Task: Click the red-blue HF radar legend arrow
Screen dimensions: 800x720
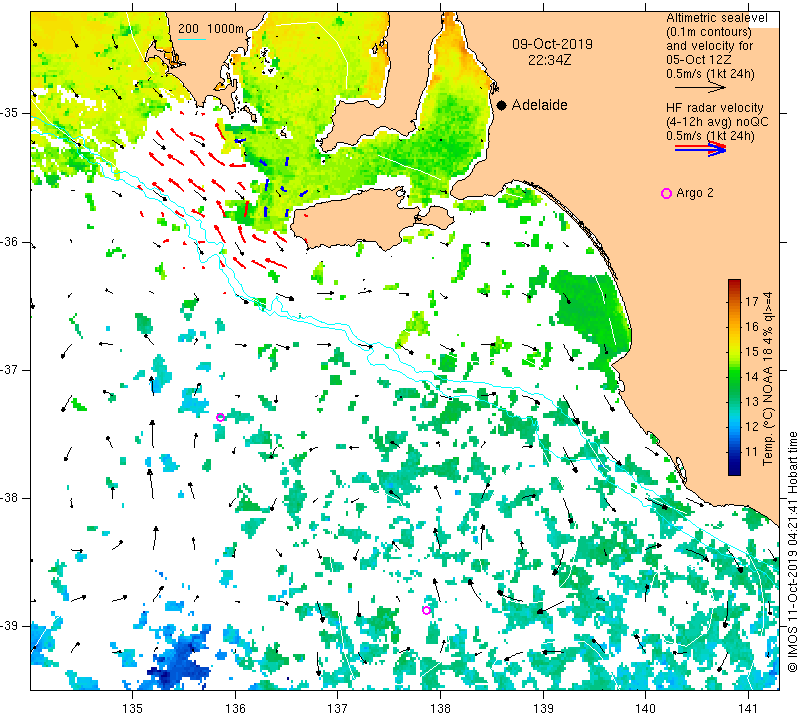Action: click(x=700, y=149)
